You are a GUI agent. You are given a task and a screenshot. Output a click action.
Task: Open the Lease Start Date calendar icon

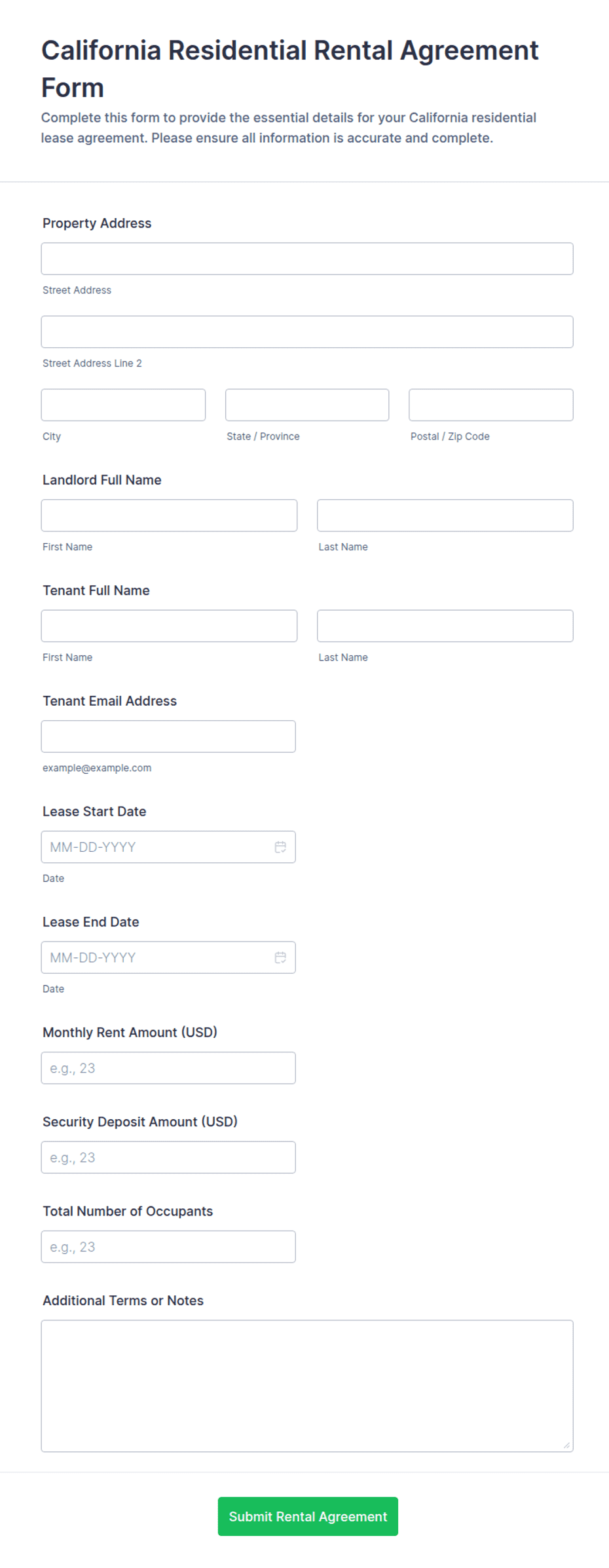[x=280, y=847]
